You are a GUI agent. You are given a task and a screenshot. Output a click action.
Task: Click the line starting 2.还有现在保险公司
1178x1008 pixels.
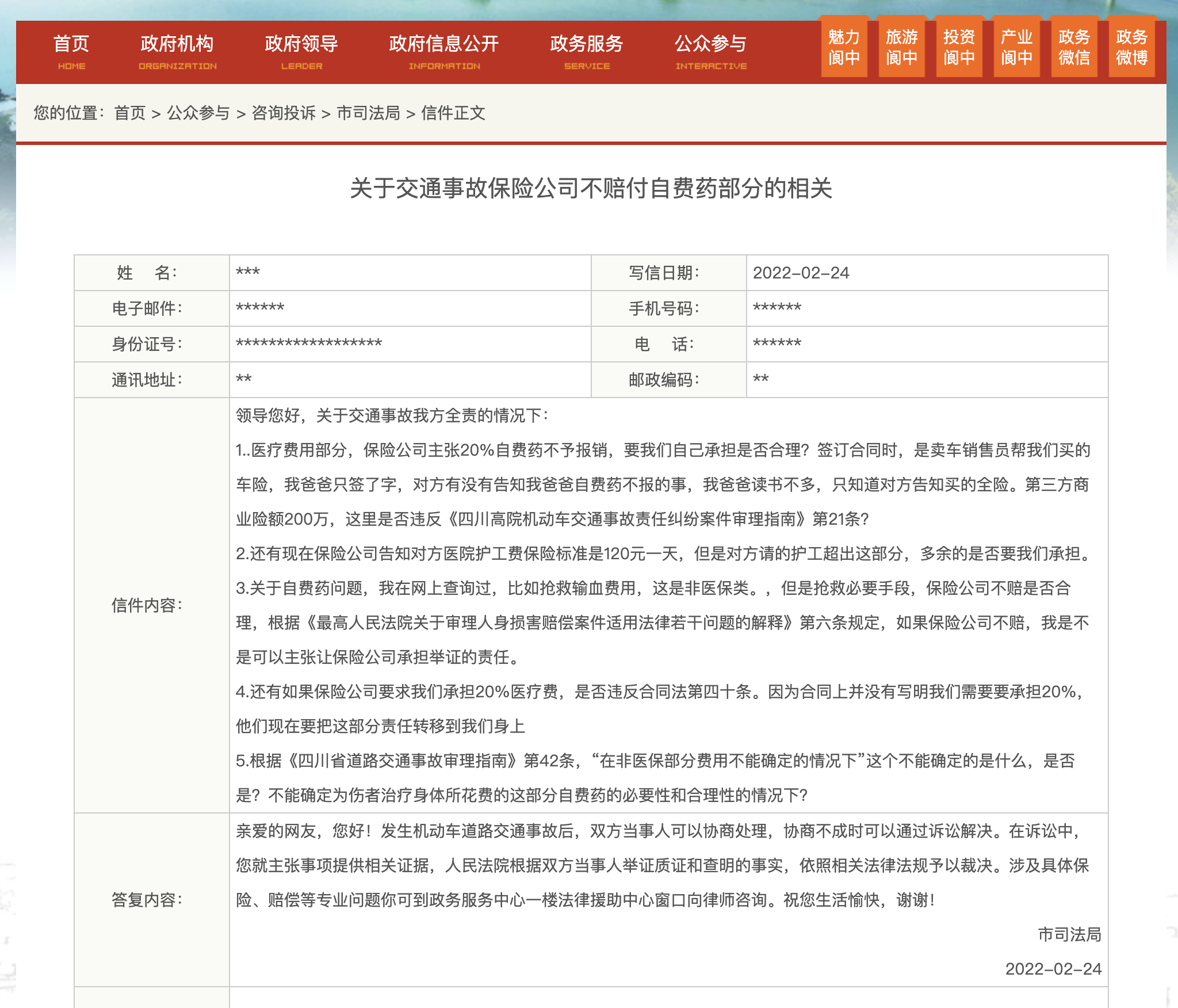click(665, 553)
